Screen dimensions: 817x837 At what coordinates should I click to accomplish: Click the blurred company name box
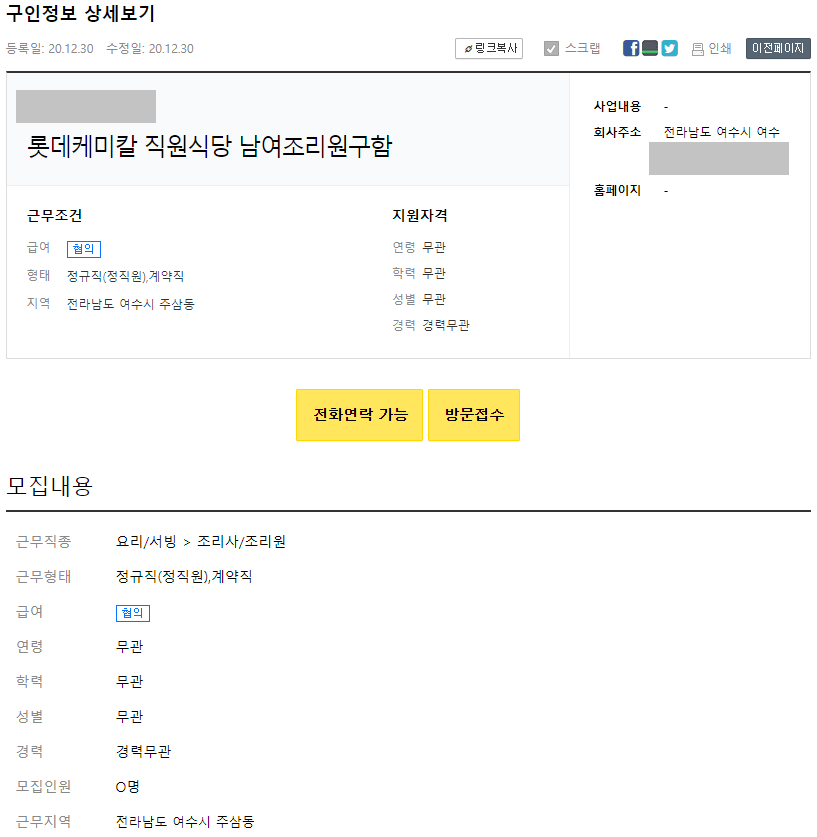tap(86, 106)
